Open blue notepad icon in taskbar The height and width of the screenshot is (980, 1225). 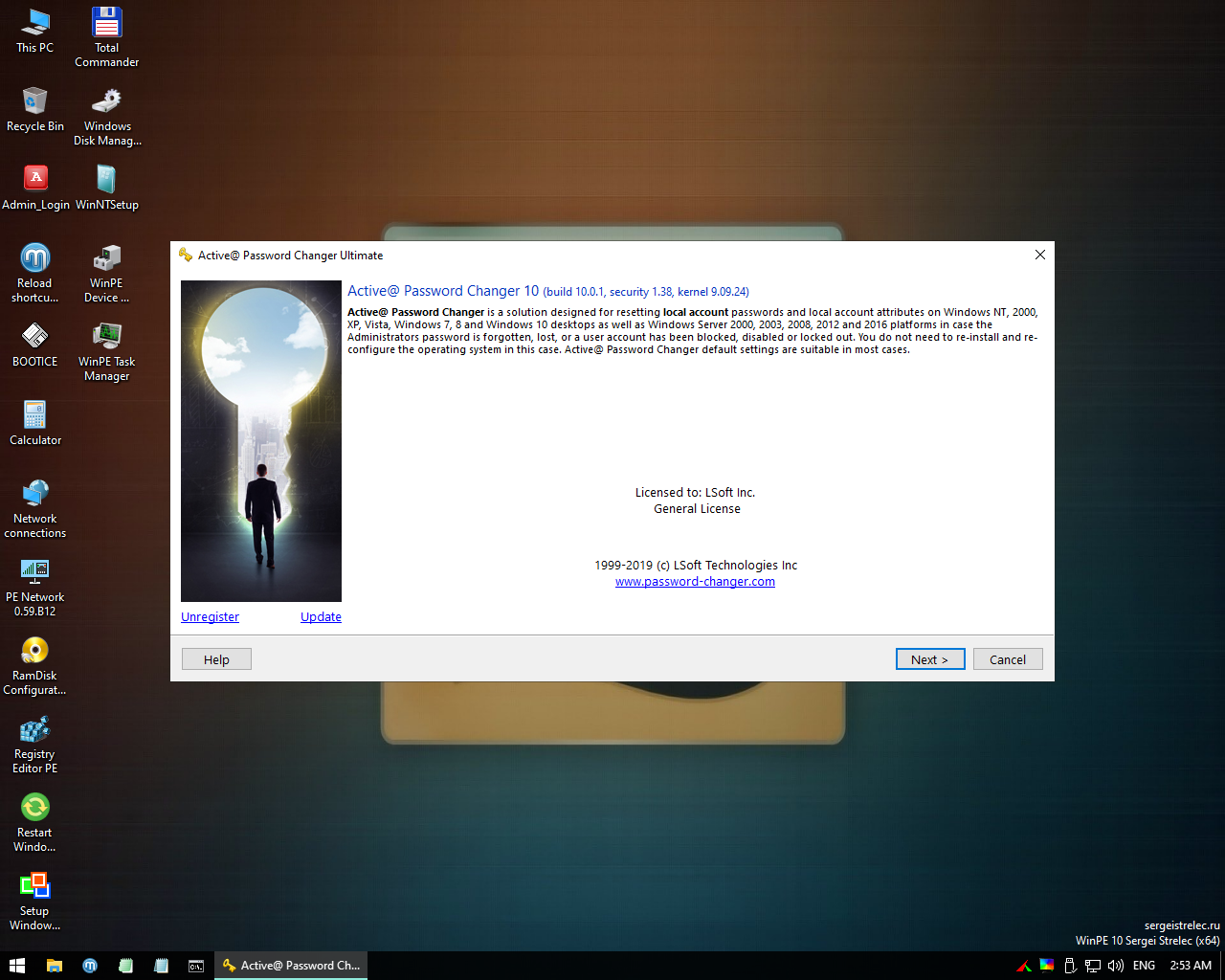click(x=161, y=966)
